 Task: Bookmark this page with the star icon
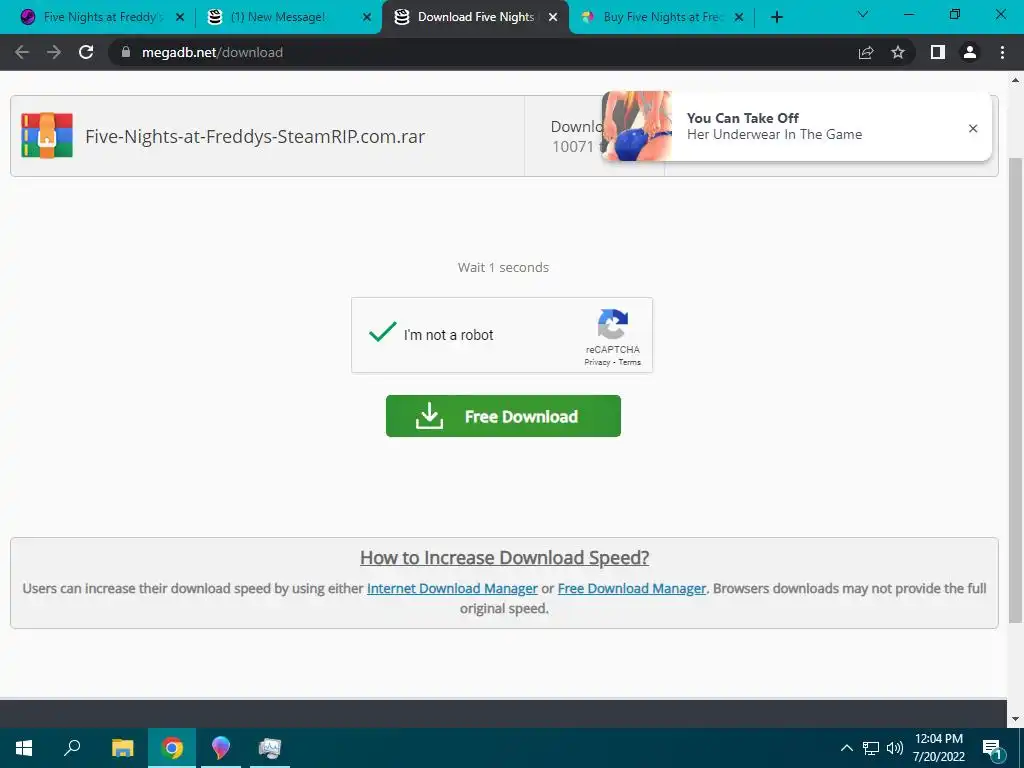(x=898, y=52)
